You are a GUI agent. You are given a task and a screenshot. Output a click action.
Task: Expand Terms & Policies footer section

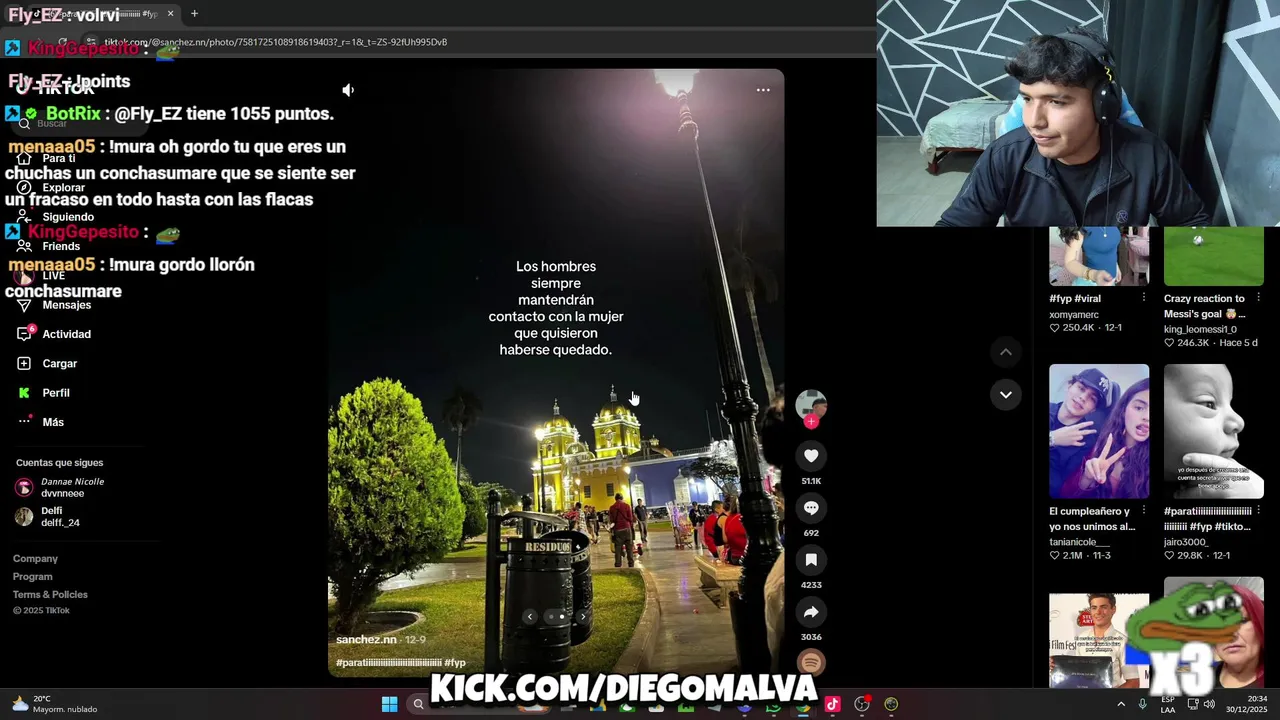(50, 595)
